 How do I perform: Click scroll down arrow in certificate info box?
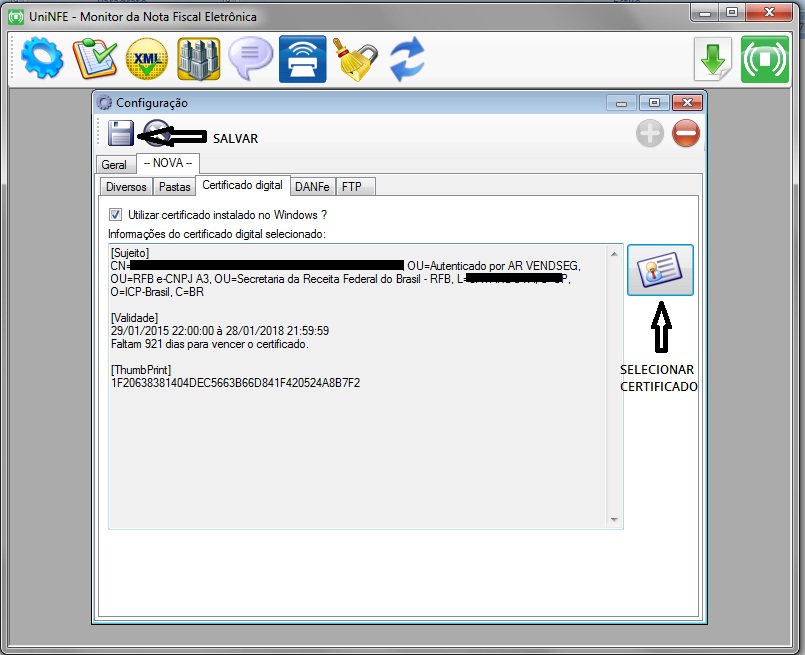pyautogui.click(x=615, y=519)
